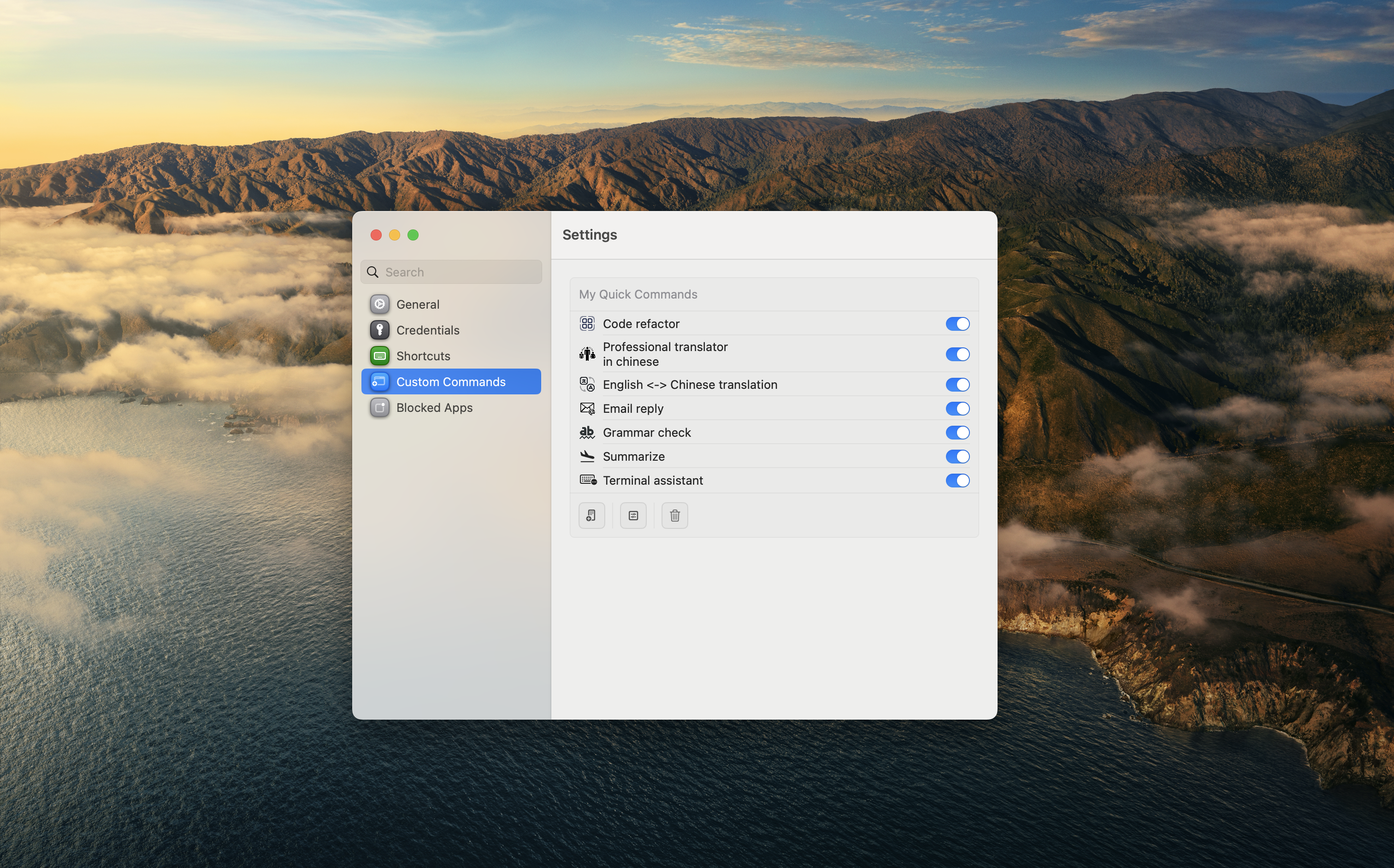Disable the Professional translator in chinese toggle

pos(957,354)
